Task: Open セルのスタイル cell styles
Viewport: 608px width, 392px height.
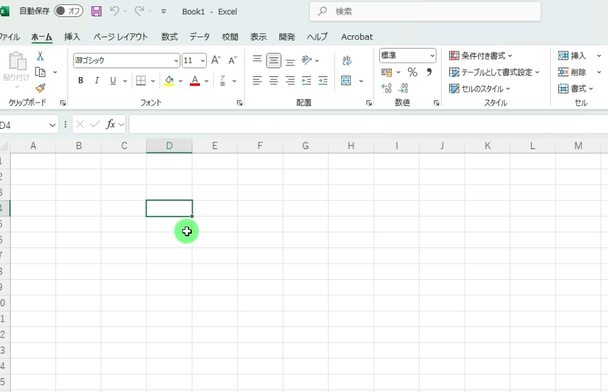Action: click(x=480, y=89)
